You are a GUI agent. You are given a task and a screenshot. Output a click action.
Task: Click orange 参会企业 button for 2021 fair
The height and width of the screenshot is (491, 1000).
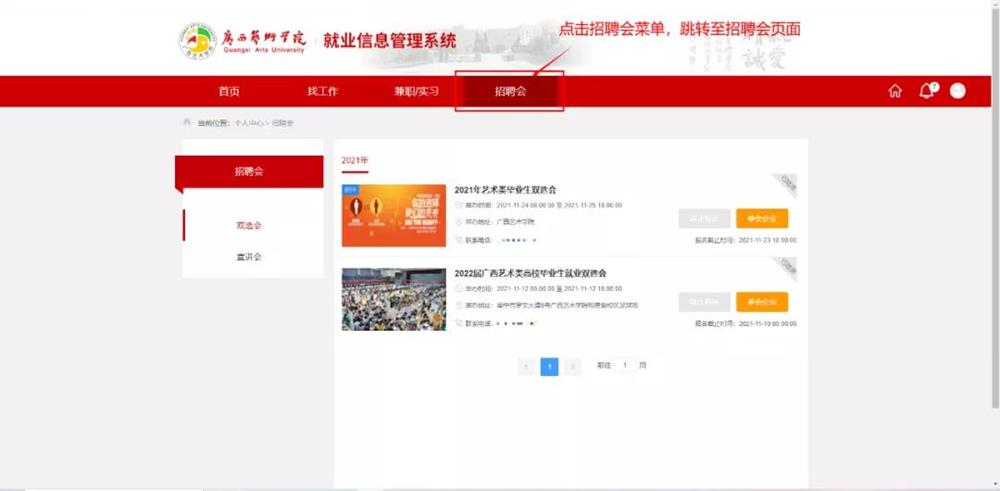point(762,219)
